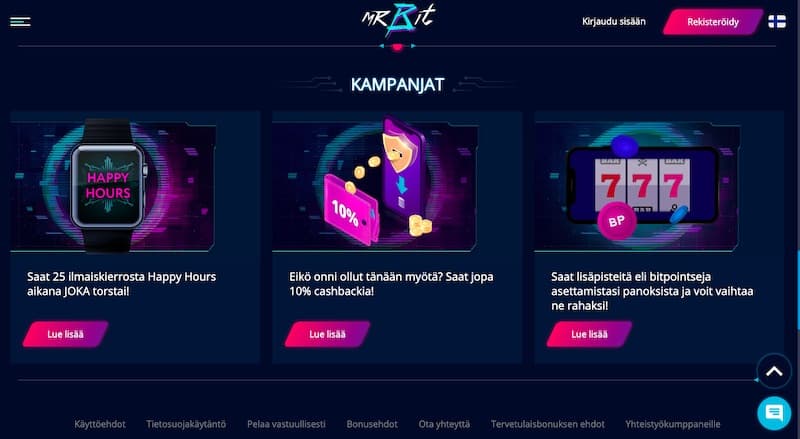Open Pelaa vastuullisesti footer link

286,424
